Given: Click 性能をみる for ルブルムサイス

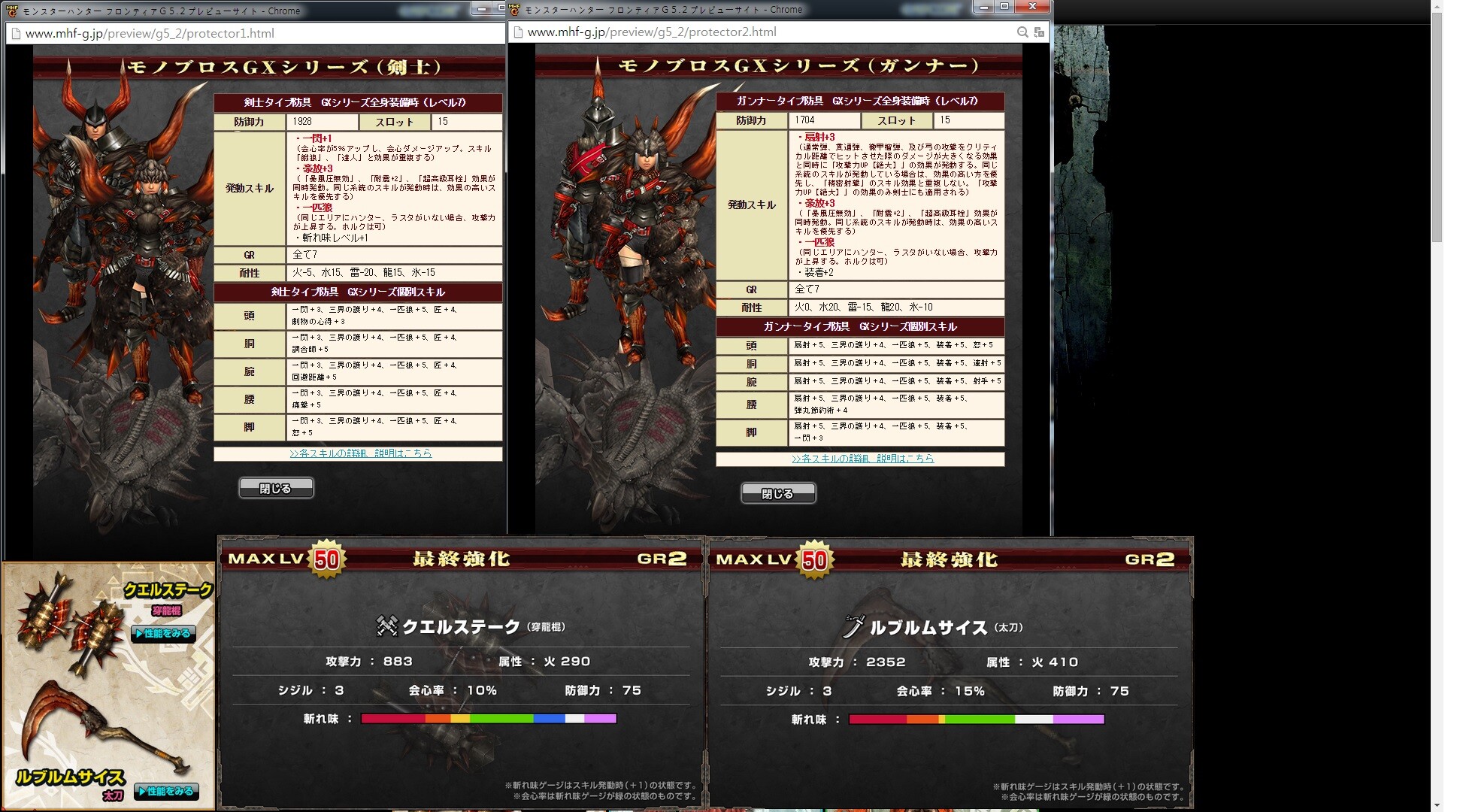Looking at the screenshot, I should click(x=167, y=791).
